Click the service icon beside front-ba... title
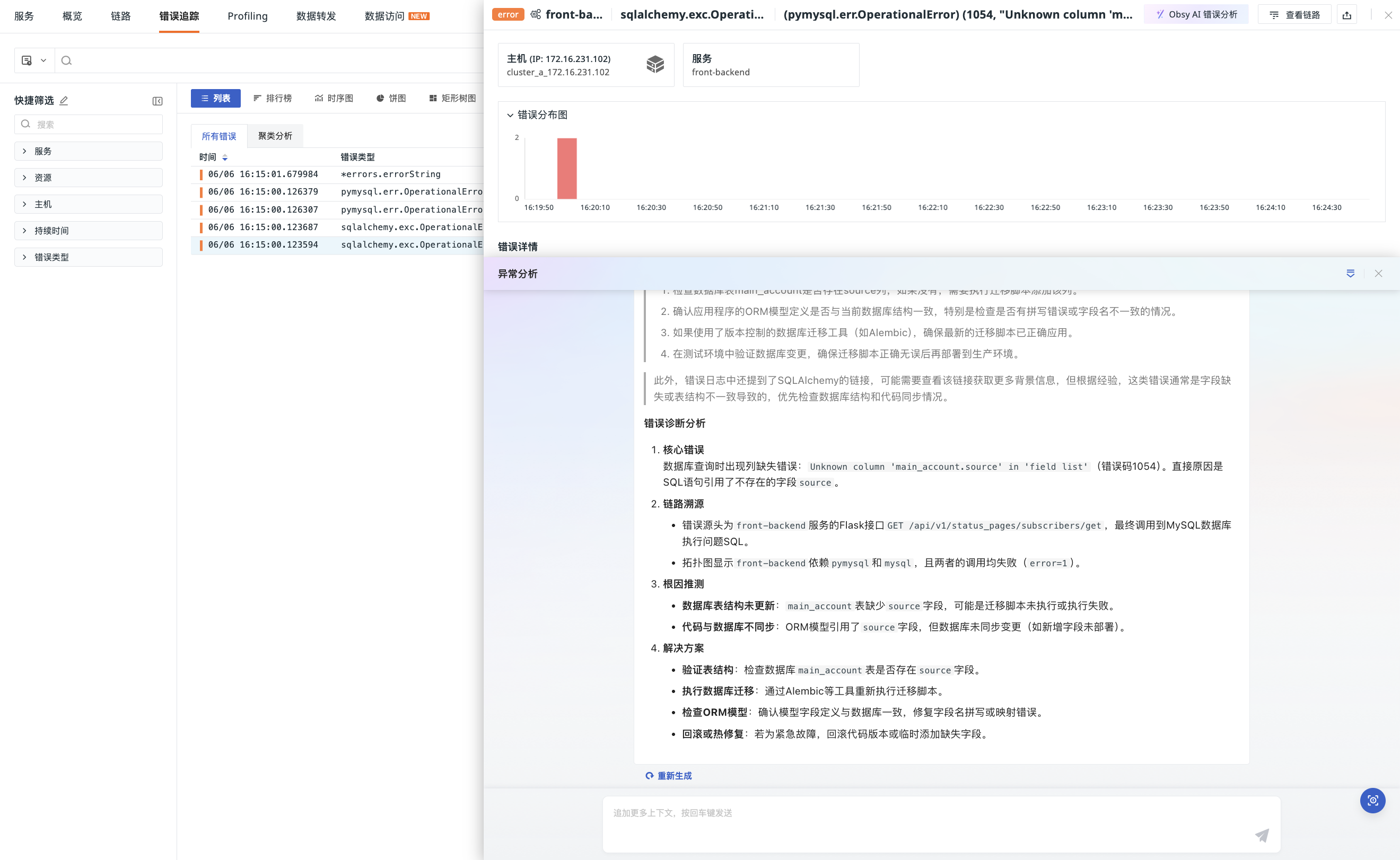 (536, 14)
